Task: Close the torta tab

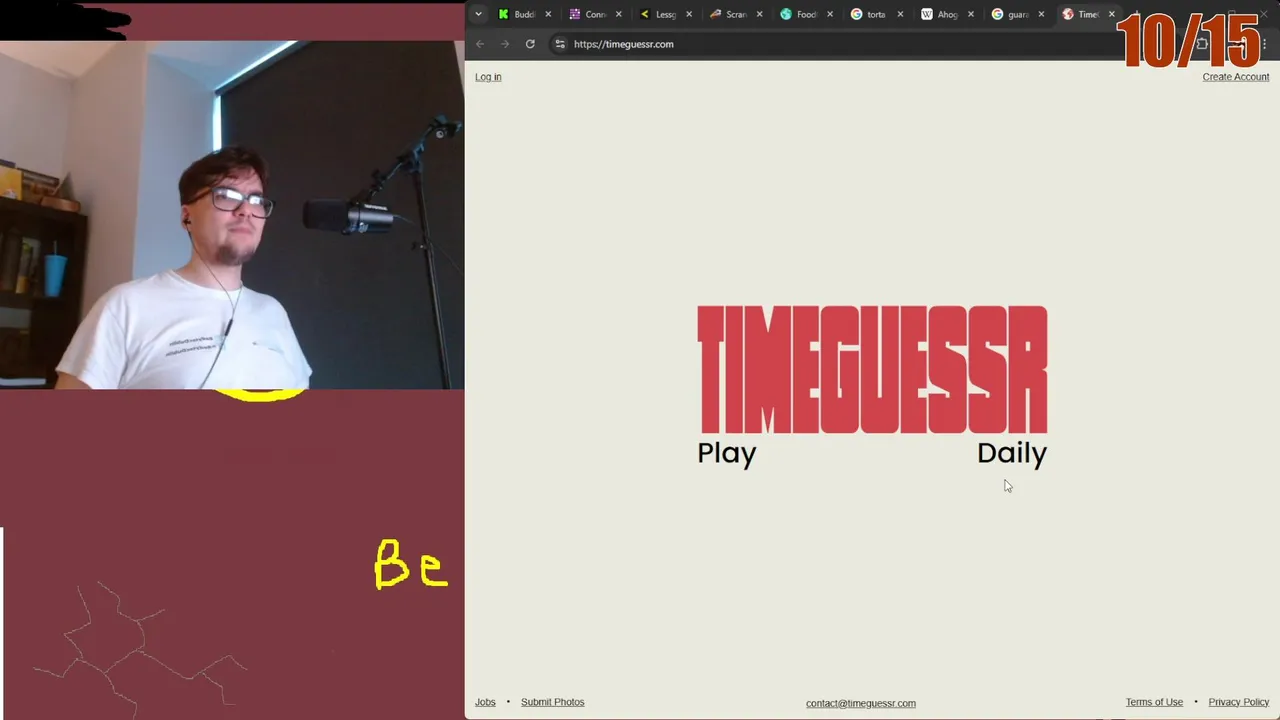Action: point(900,14)
